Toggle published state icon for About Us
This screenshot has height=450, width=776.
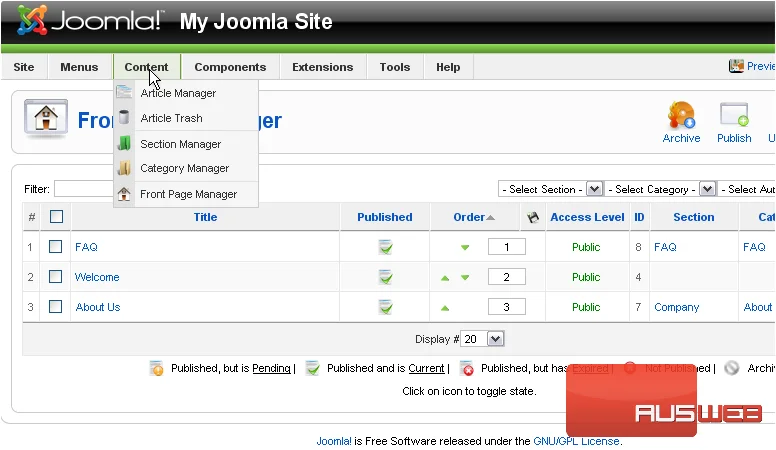point(385,307)
